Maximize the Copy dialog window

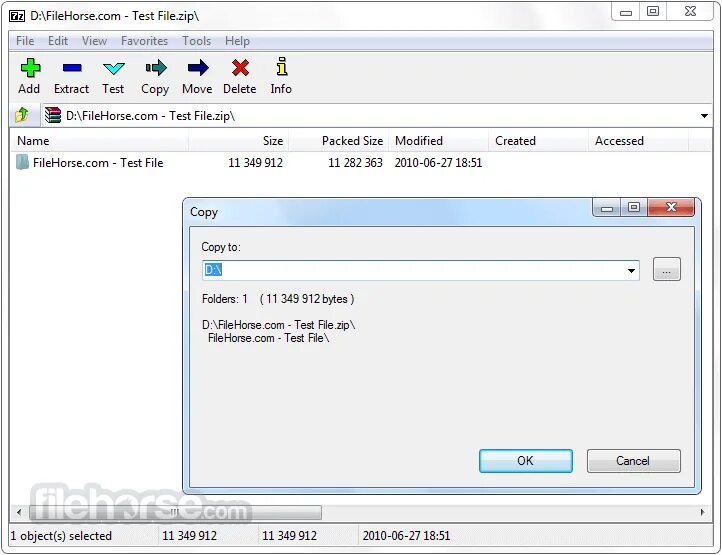pyautogui.click(x=634, y=207)
